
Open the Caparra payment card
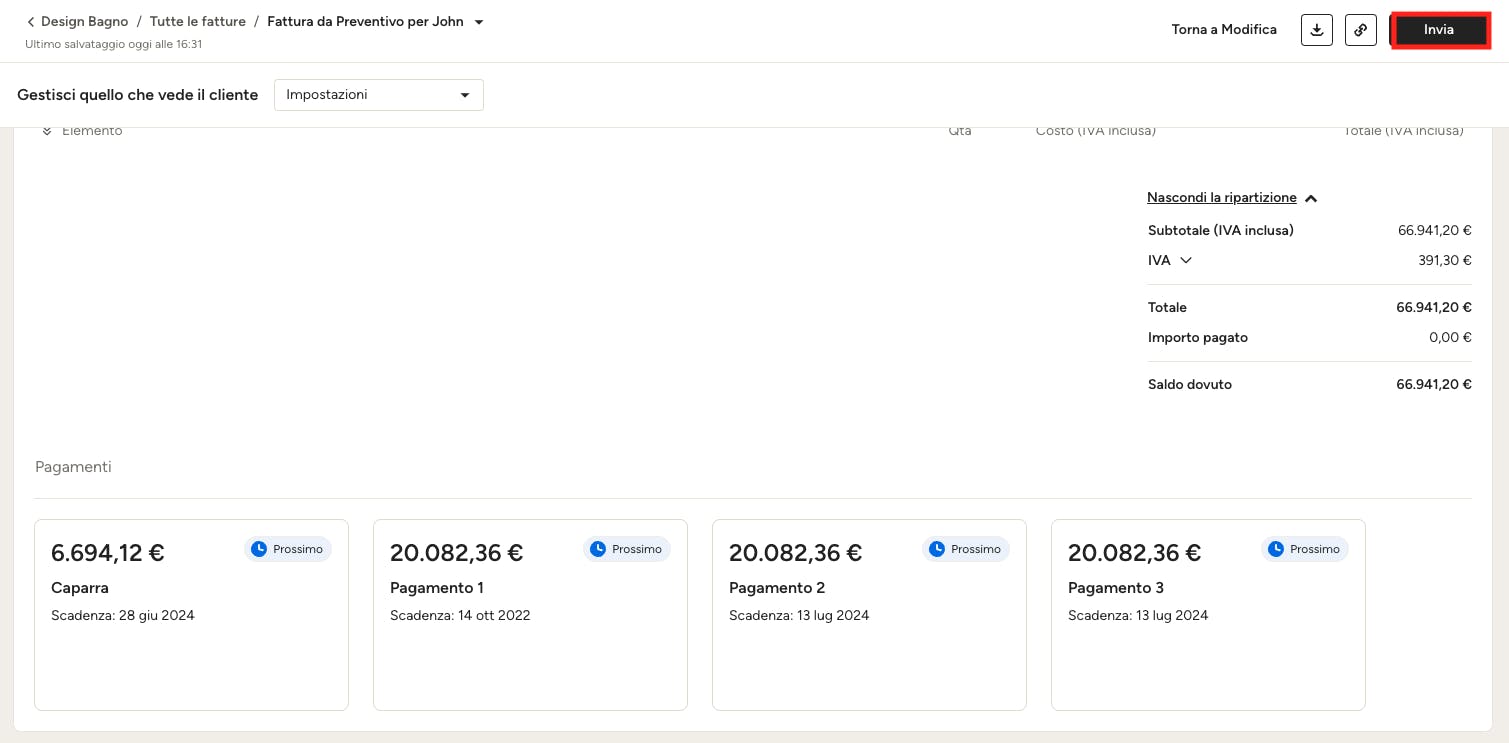pos(191,615)
